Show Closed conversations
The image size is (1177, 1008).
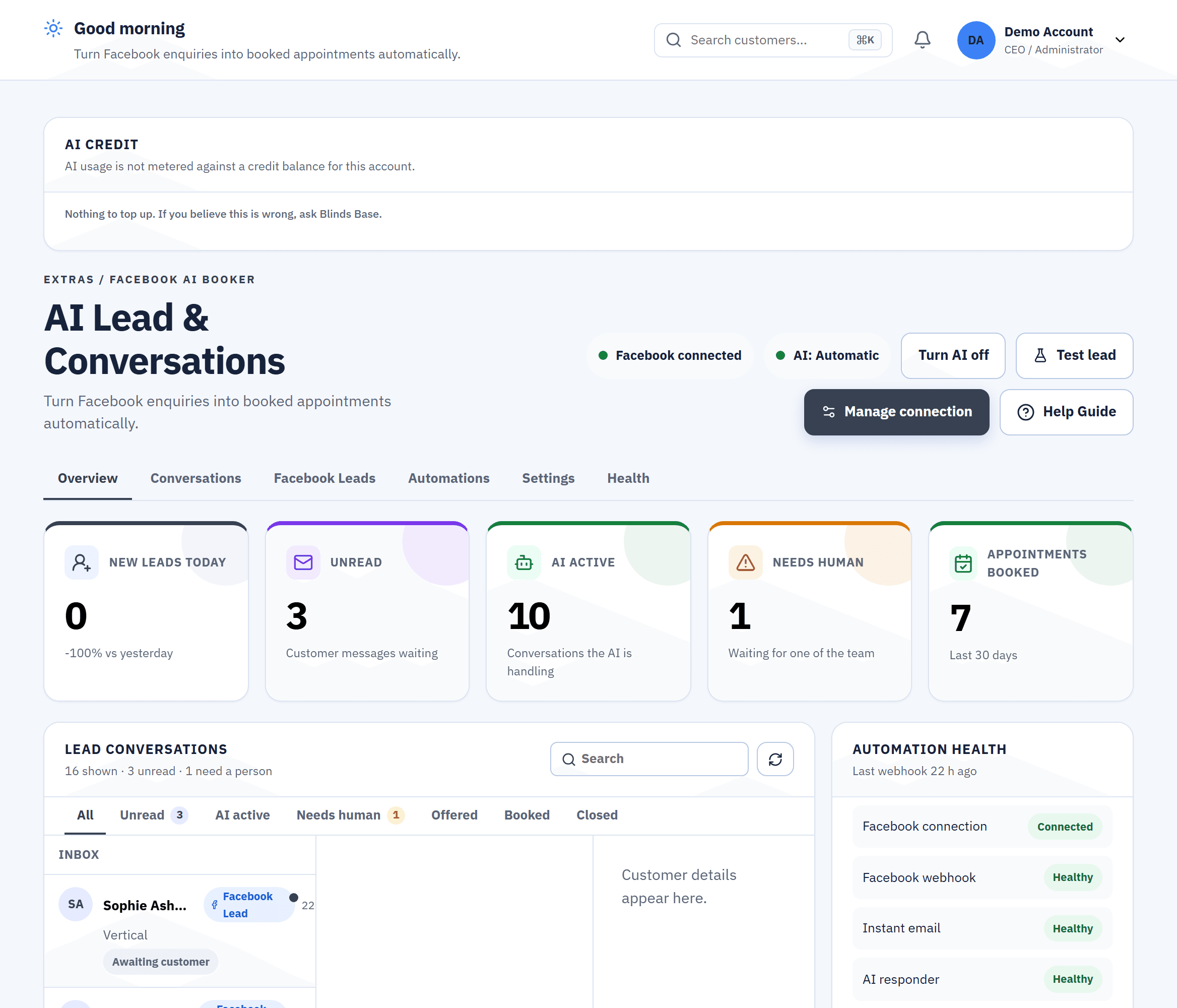click(597, 815)
